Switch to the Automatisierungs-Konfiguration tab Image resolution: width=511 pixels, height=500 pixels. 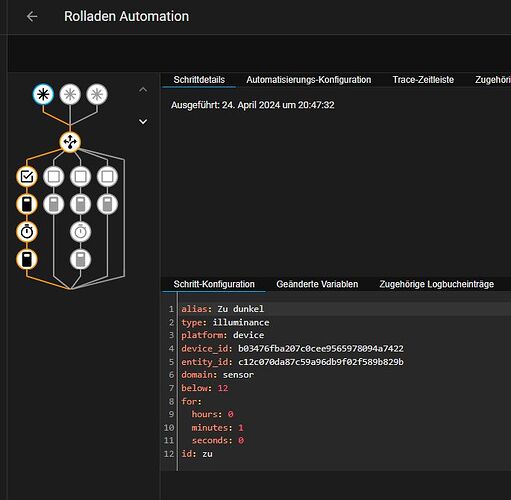(309, 80)
